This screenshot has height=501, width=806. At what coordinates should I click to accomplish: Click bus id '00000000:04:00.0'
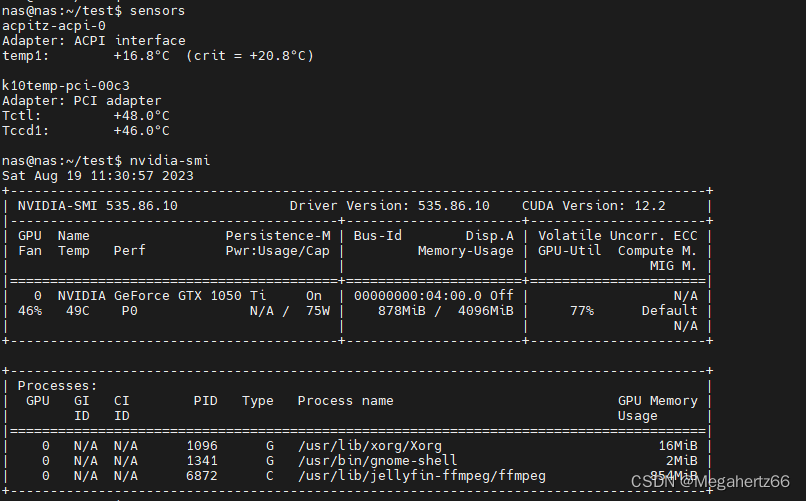point(418,296)
